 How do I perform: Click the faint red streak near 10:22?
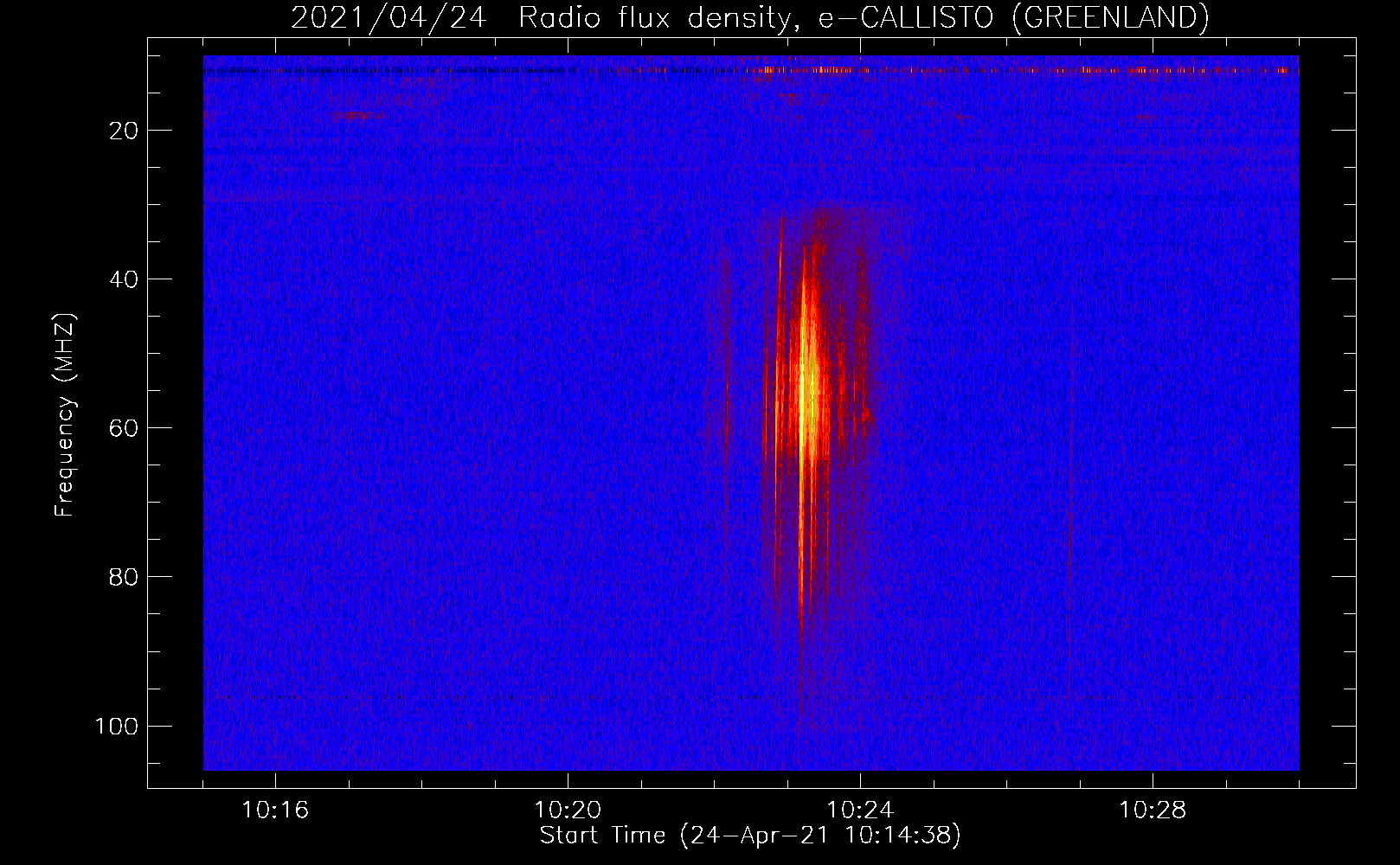point(726,398)
